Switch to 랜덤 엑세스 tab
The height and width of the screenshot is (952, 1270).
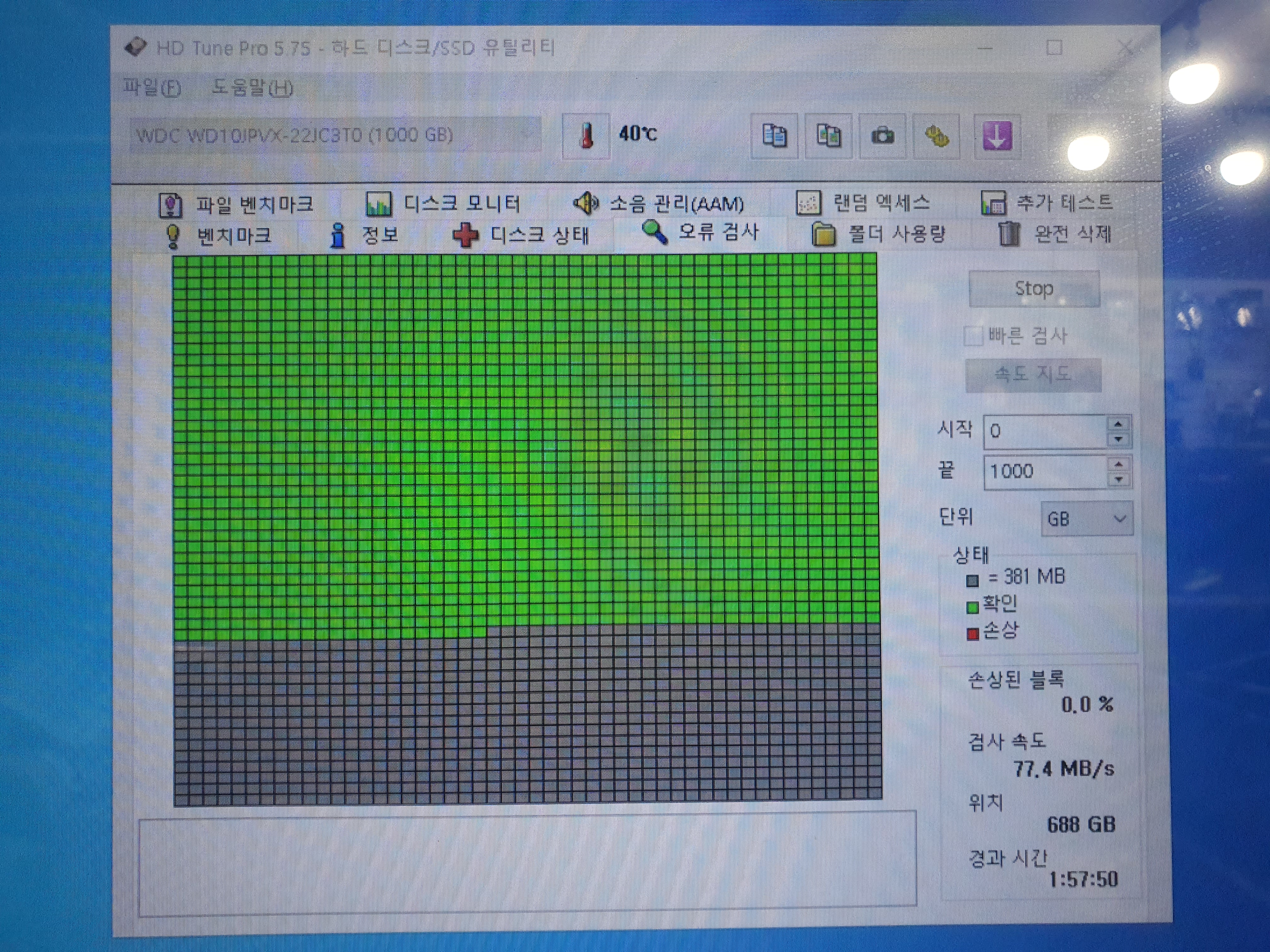[863, 202]
